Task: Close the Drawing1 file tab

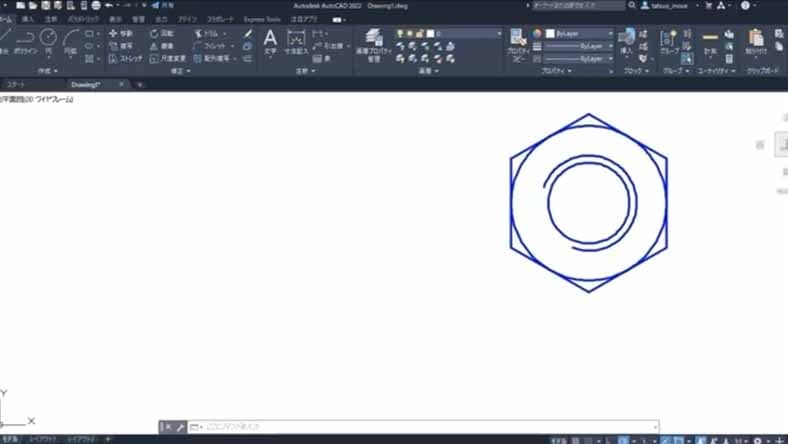Action: click(121, 84)
